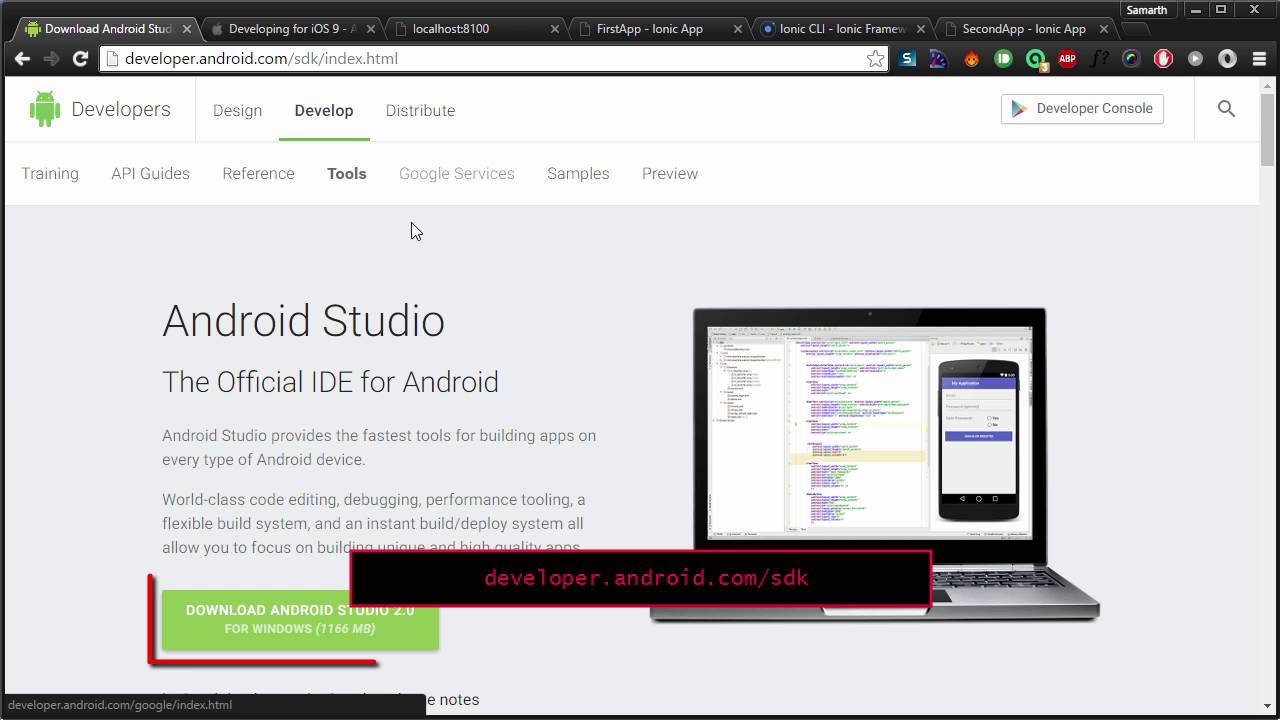
Task: Close the SecondApp - Ionic App tab
Action: point(1105,29)
